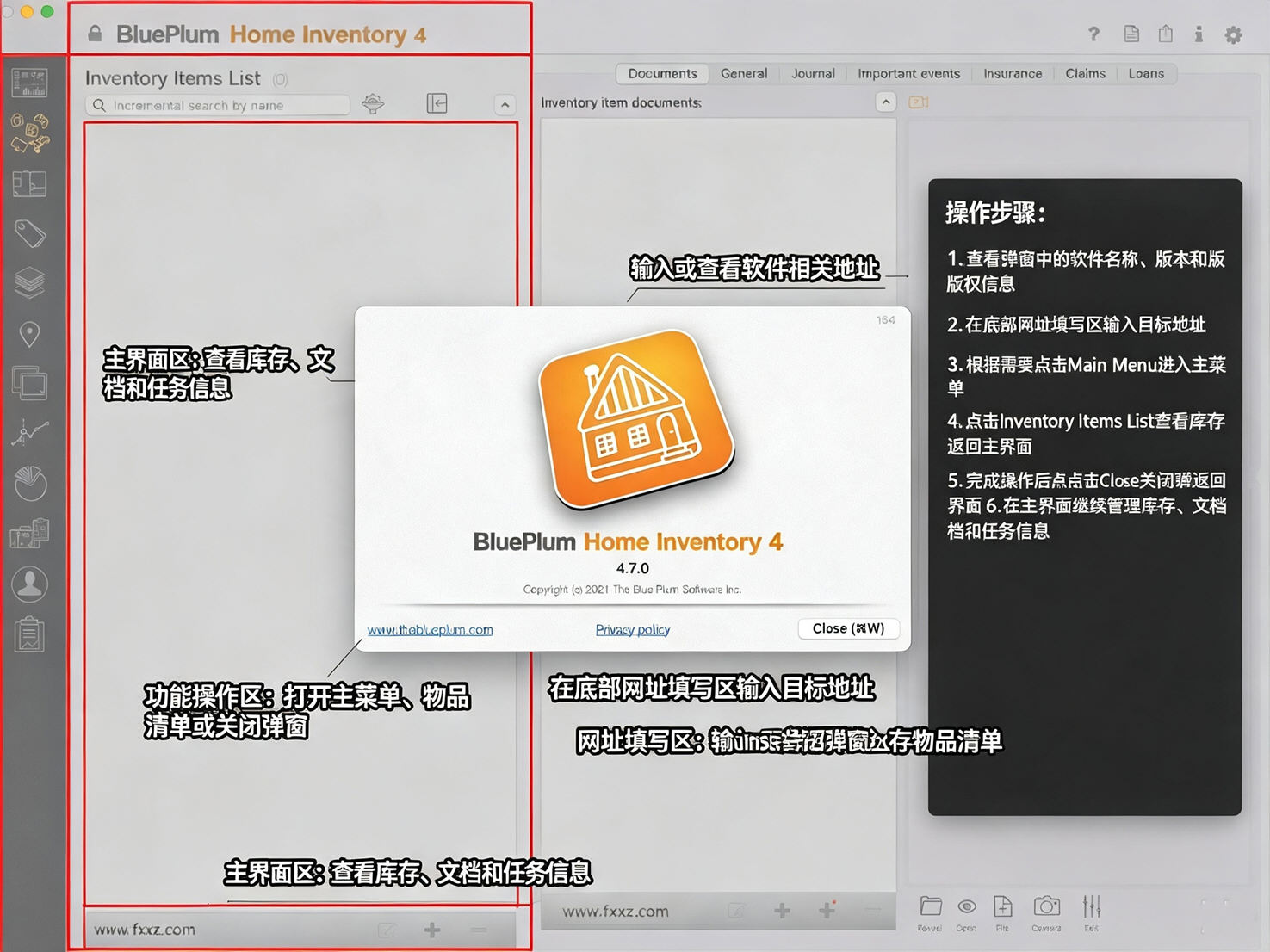This screenshot has width=1270, height=952.
Task: Click the Inventory Items List heading
Action: (172, 78)
